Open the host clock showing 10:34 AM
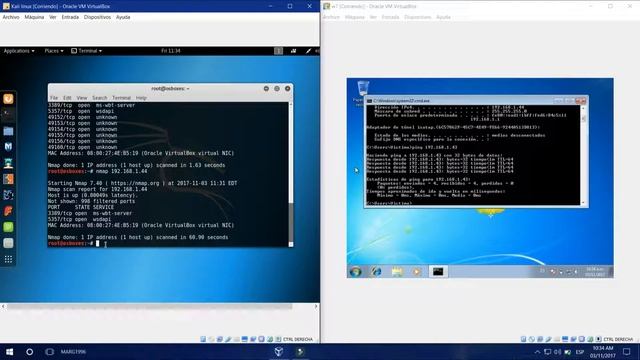 (x=602, y=352)
